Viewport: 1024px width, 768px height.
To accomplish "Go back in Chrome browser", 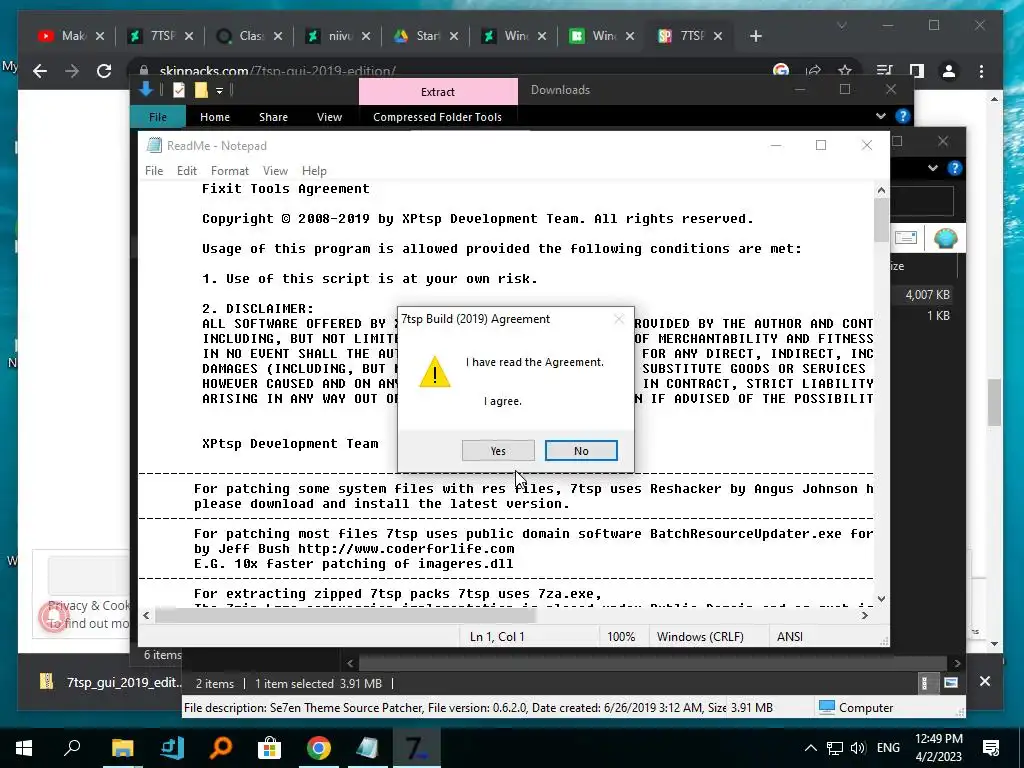I will (x=40, y=71).
